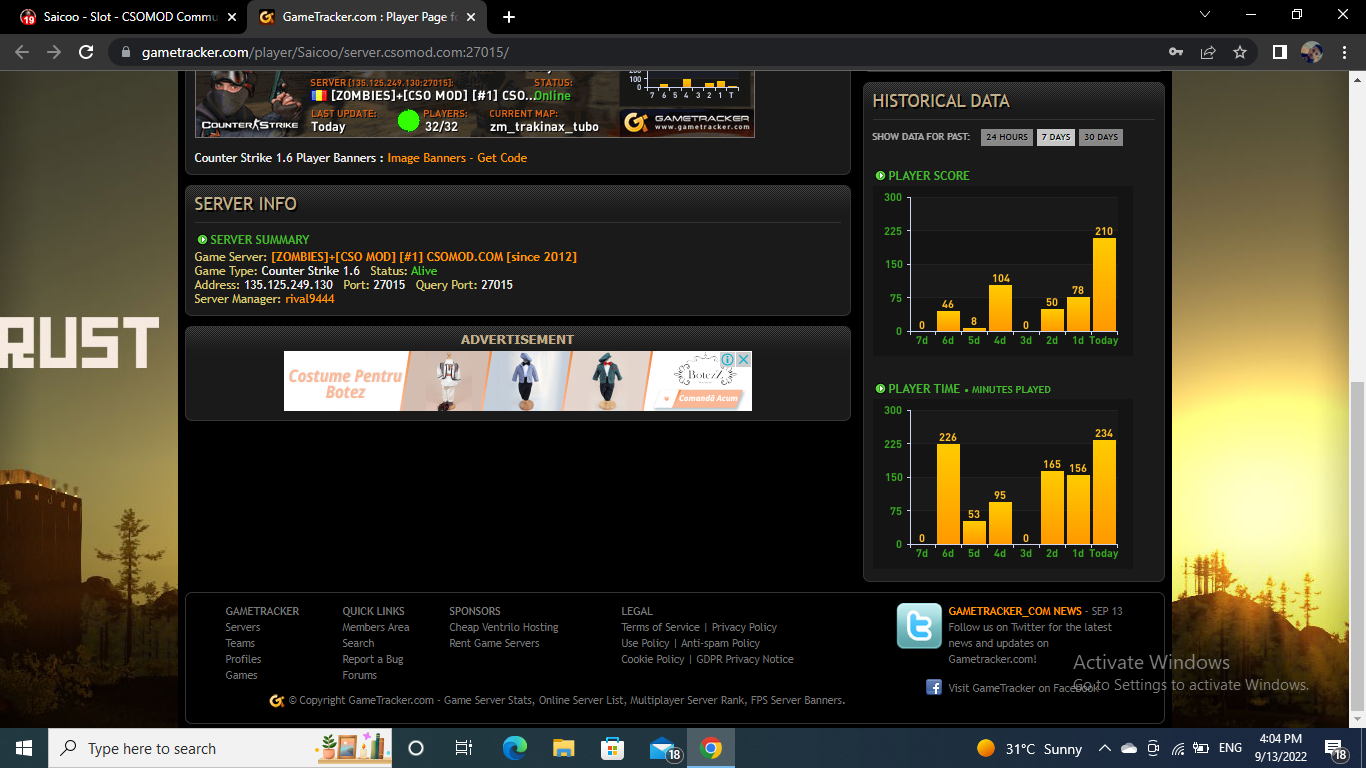Viewport: 1366px width, 768px height.
Task: Show data for past 30 Days
Action: pyautogui.click(x=1100, y=137)
